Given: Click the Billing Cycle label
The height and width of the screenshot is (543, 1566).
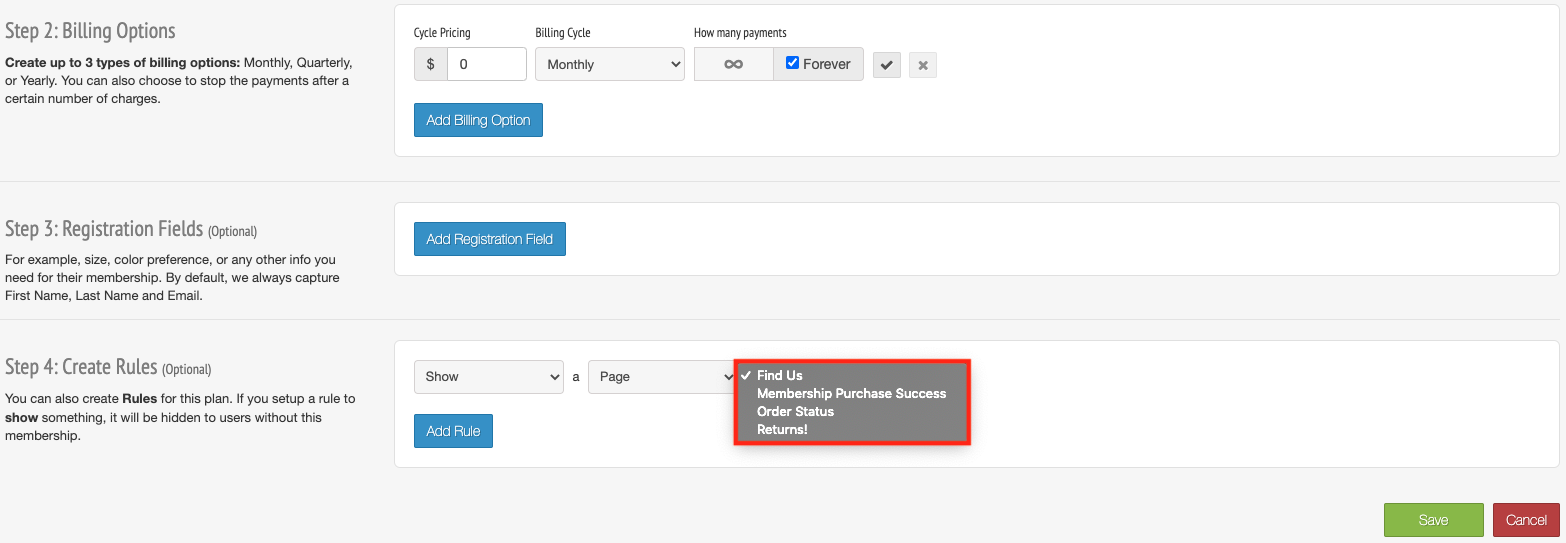Looking at the screenshot, I should (563, 33).
